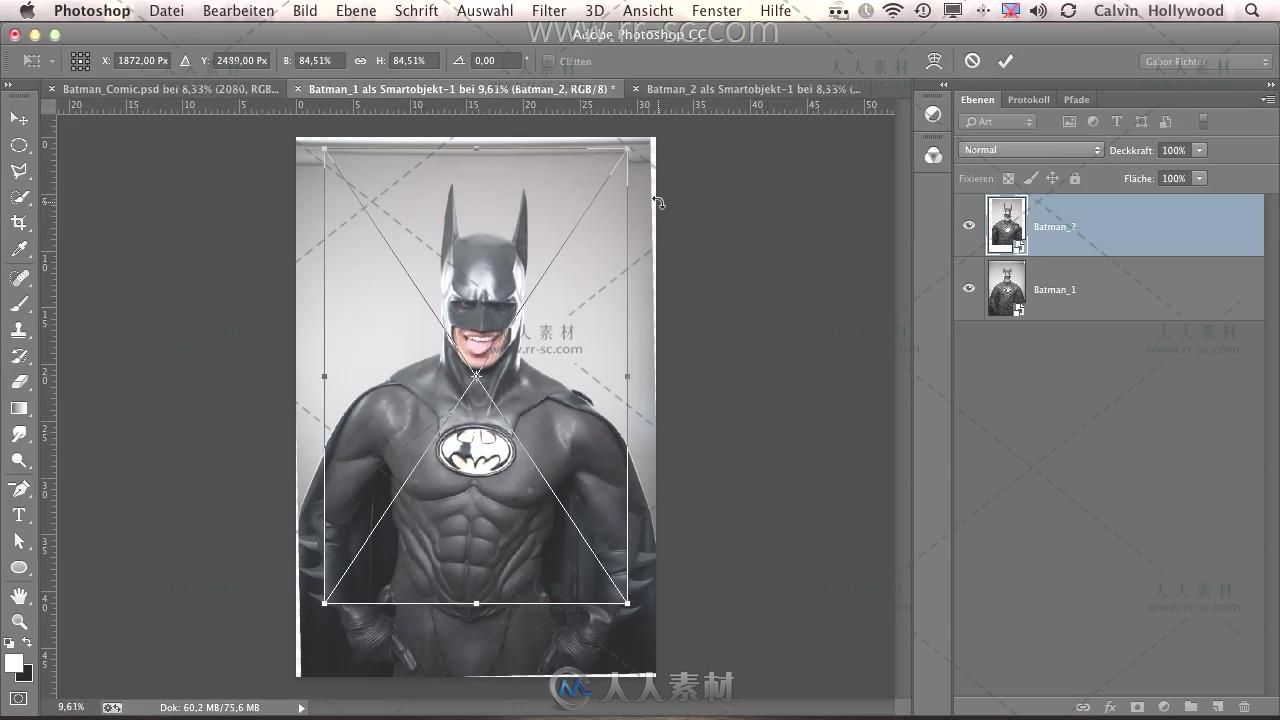Switch to the Pfade tab
This screenshot has height=720, width=1280.
click(x=1076, y=100)
